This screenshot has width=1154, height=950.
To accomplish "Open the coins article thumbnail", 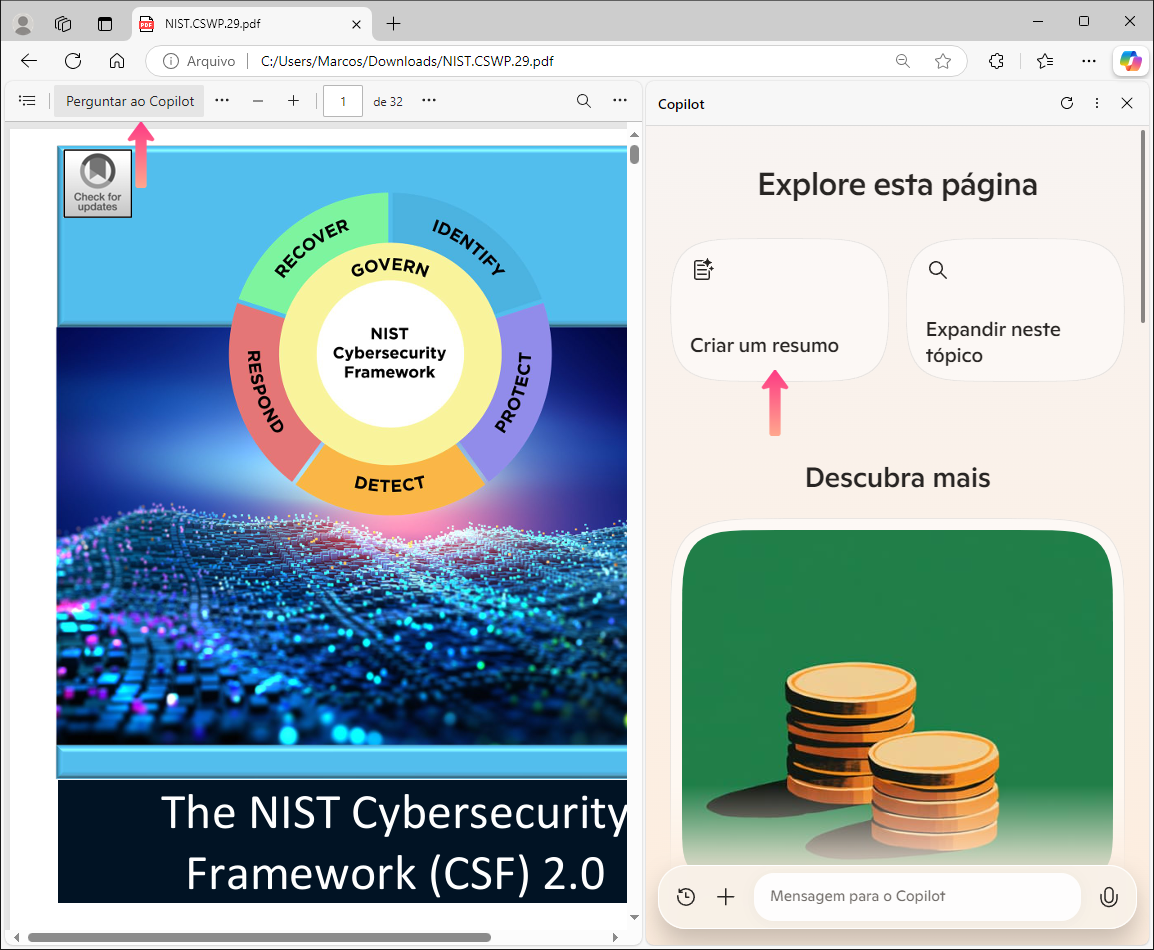I will pyautogui.click(x=897, y=697).
